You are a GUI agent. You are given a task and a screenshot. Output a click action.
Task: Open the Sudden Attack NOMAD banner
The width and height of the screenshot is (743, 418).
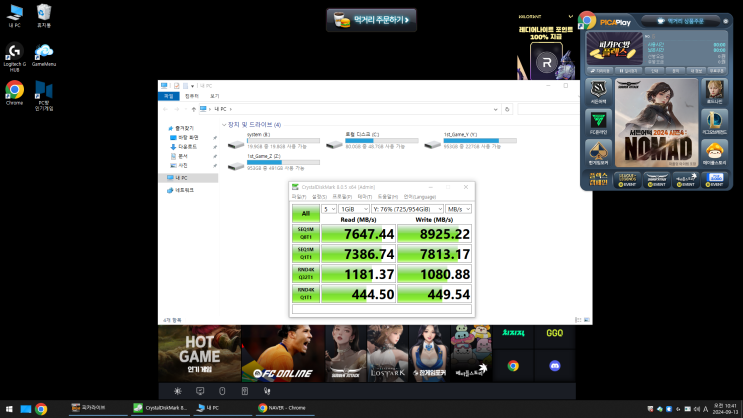pos(656,123)
